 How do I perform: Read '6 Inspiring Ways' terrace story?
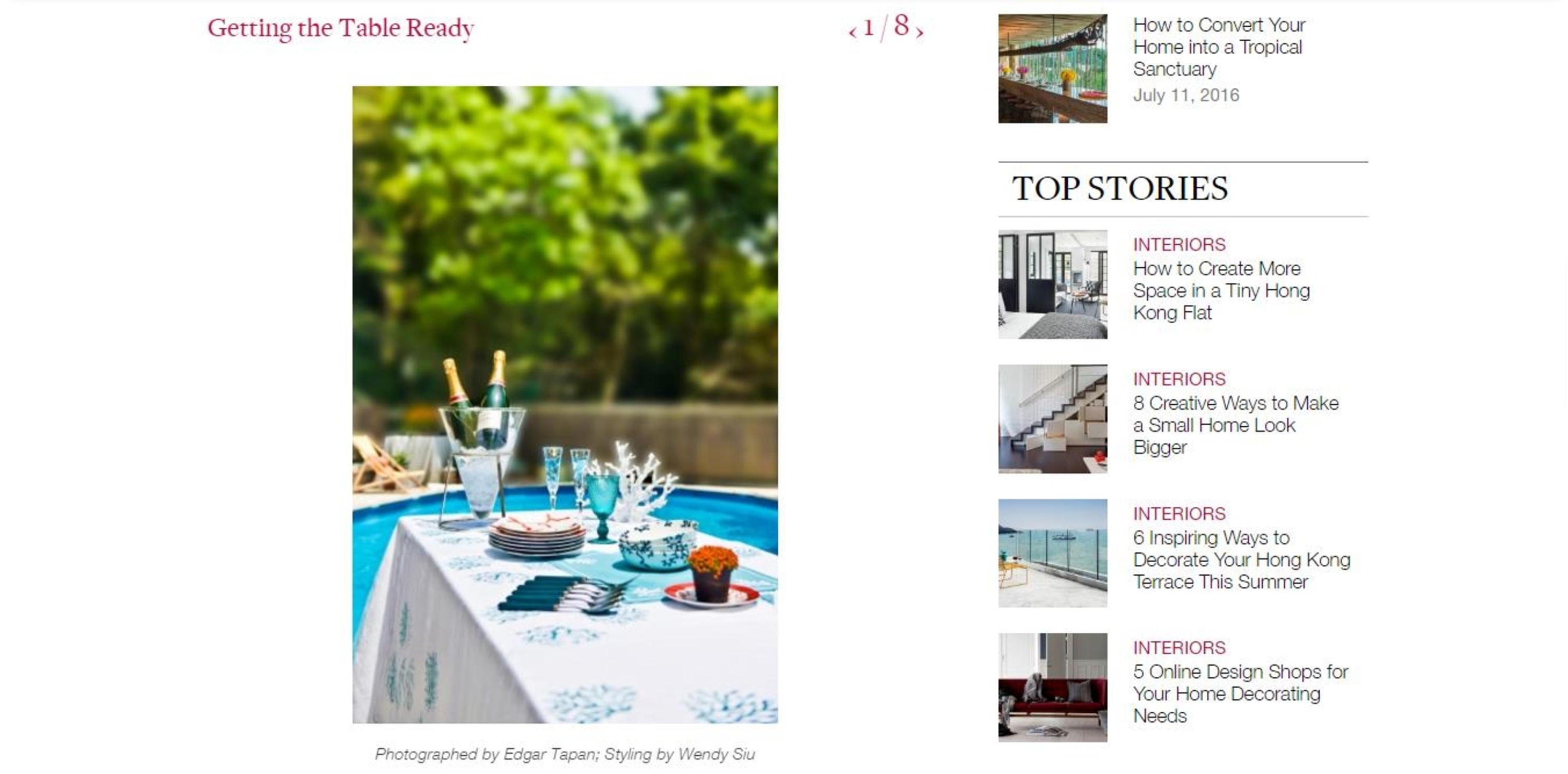point(1241,560)
